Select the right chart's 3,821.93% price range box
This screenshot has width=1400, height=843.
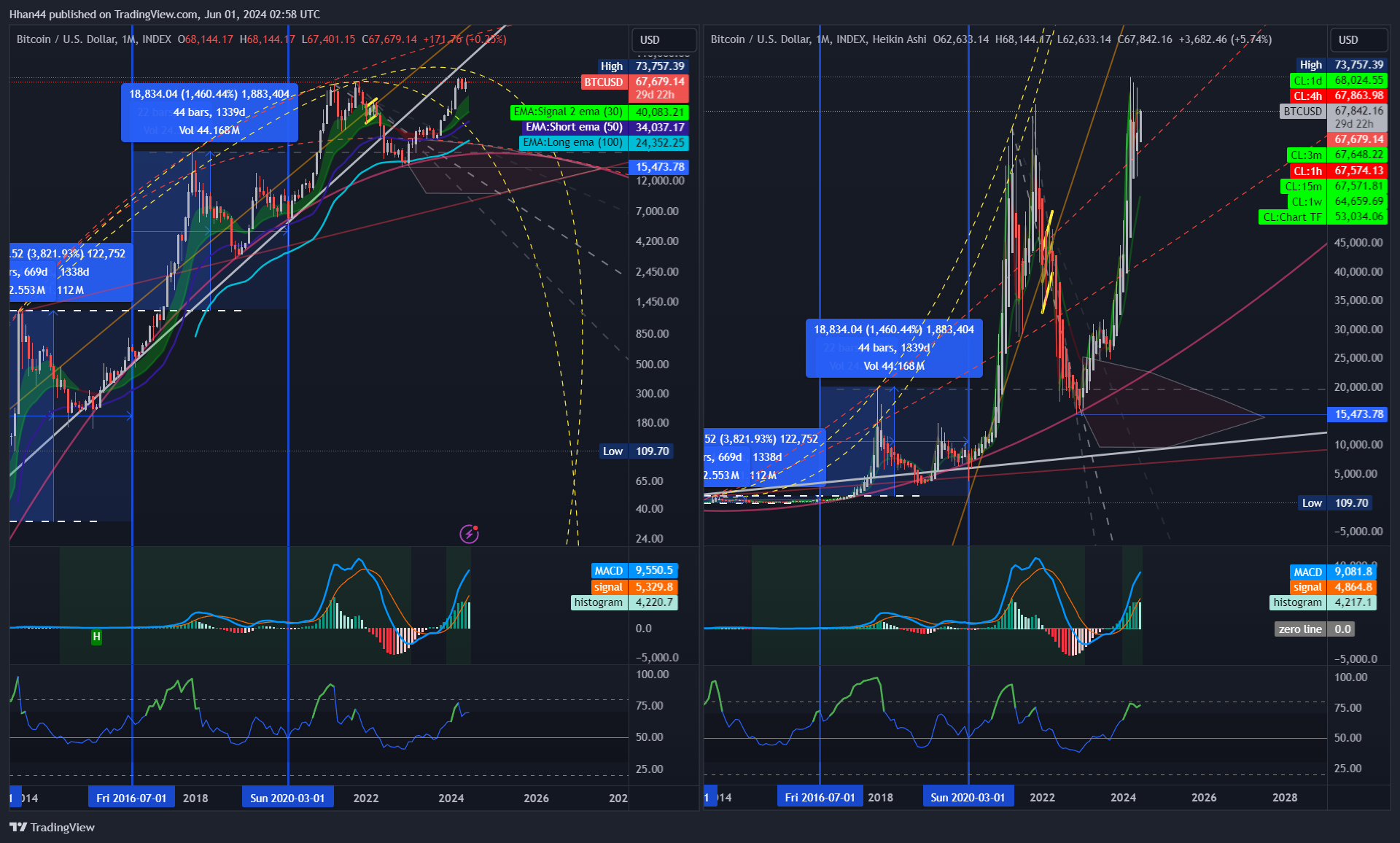pos(765,457)
